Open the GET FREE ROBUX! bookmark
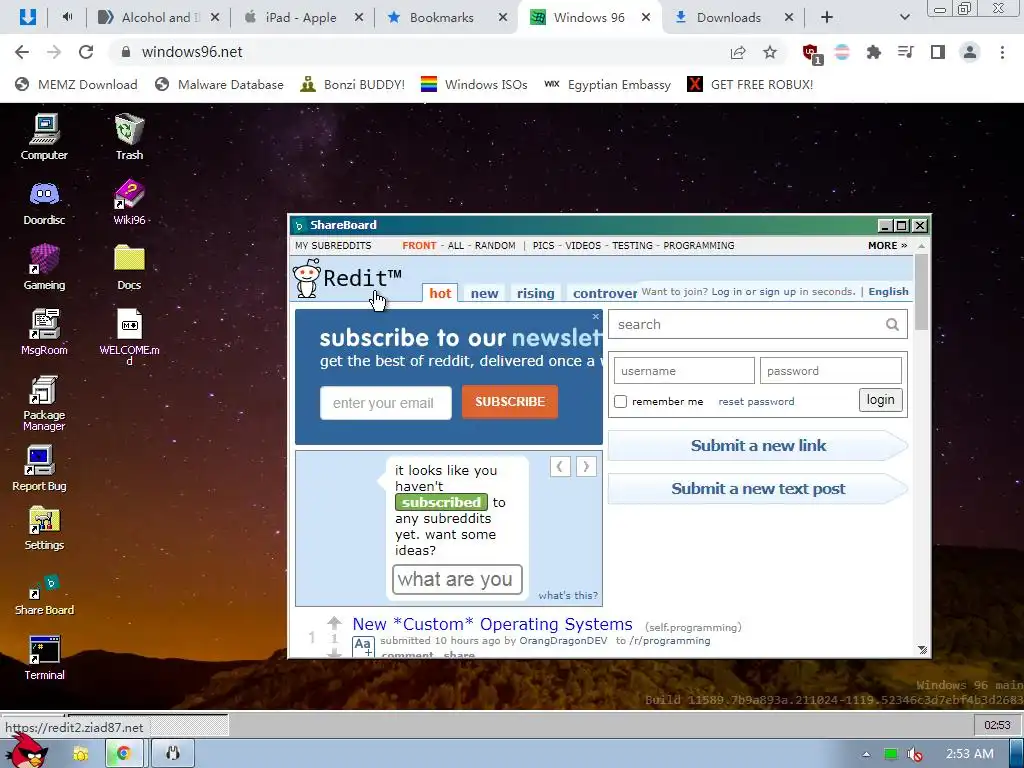Screen dimensions: 1024x768 tap(750, 84)
